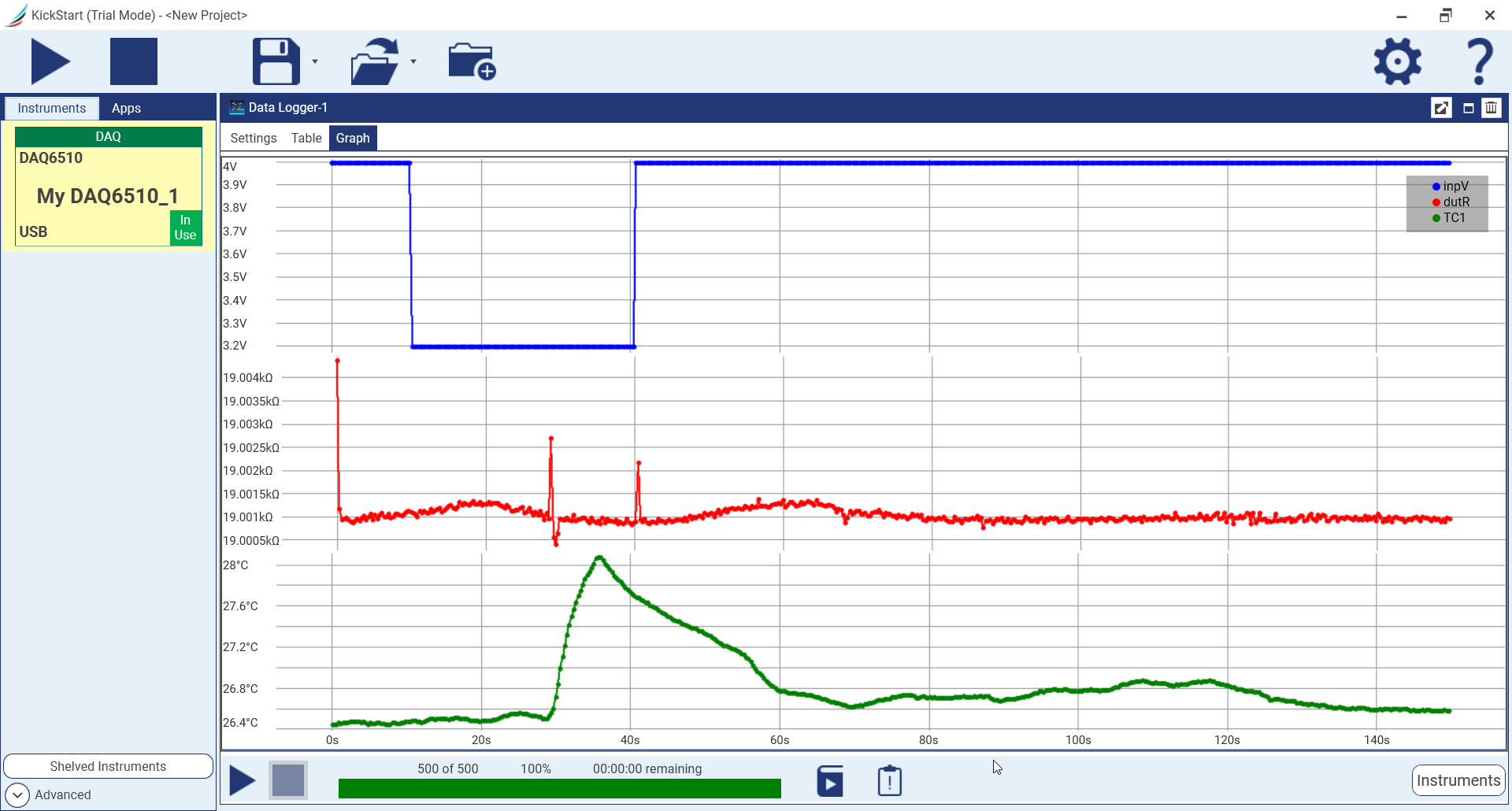
Task: Click the large Run play button in toolbar
Action: point(50,61)
